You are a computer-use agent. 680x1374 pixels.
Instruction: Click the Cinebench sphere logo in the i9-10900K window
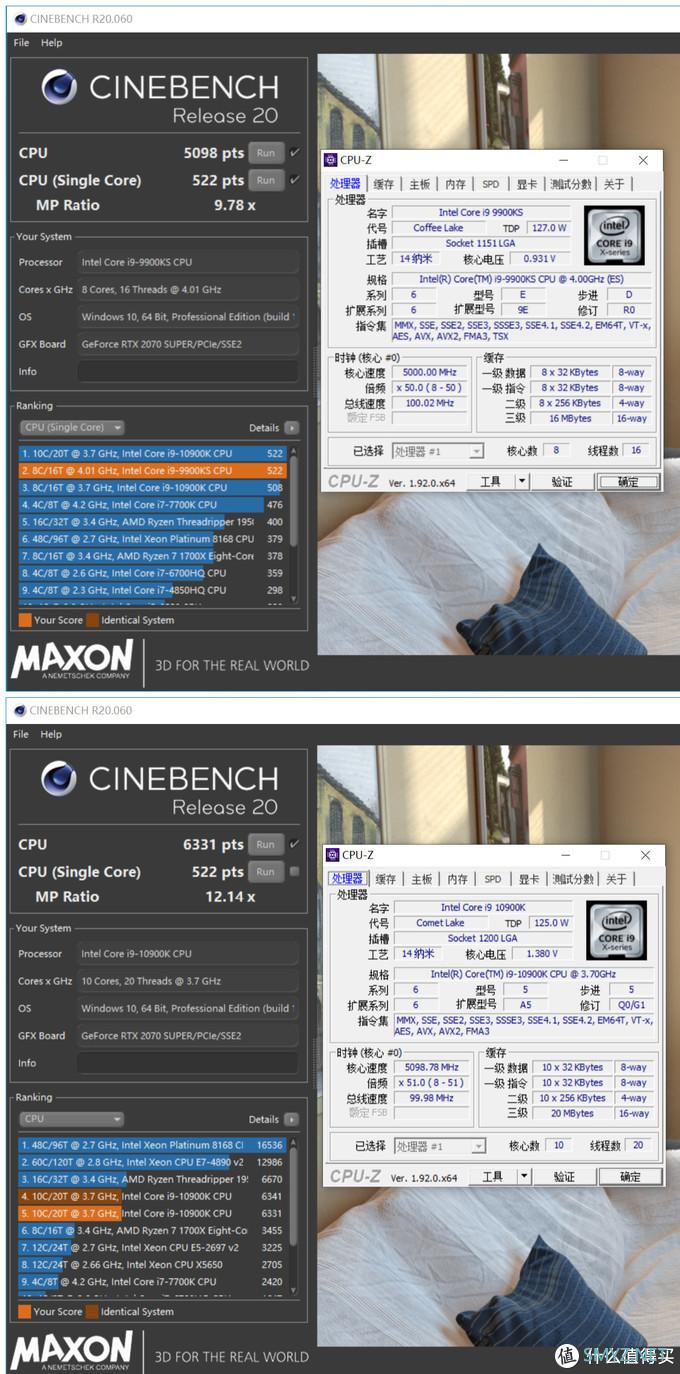click(59, 779)
